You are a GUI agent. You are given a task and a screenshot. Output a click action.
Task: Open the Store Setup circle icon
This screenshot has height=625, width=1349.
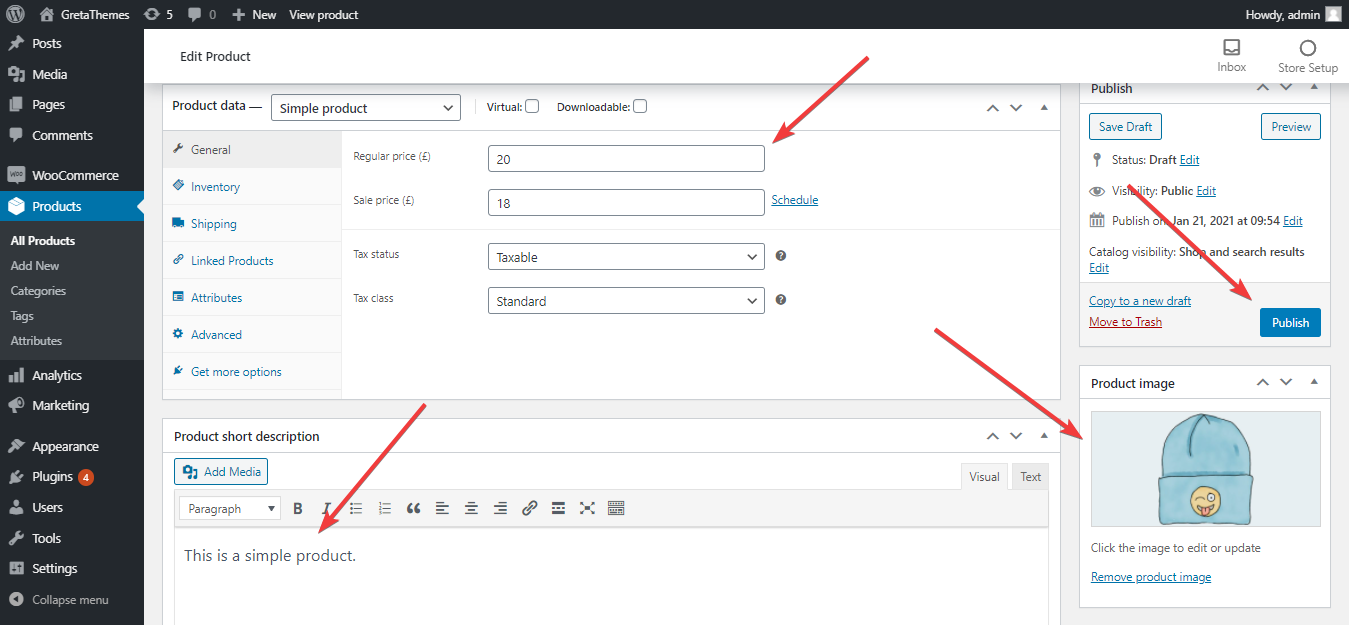tap(1307, 56)
